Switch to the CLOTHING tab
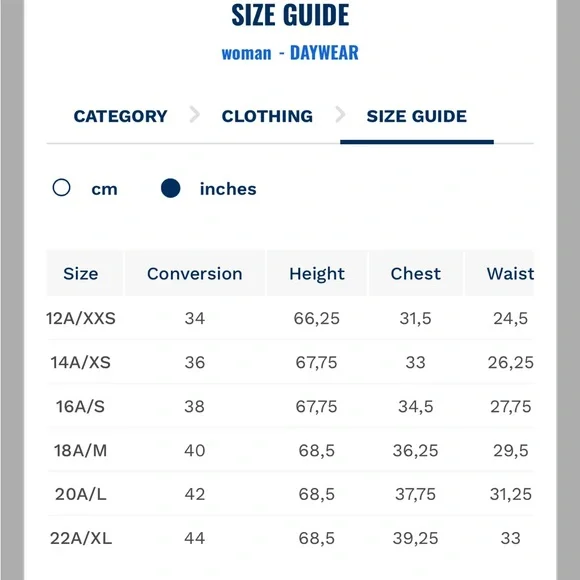Image resolution: width=580 pixels, height=580 pixels. [267, 116]
